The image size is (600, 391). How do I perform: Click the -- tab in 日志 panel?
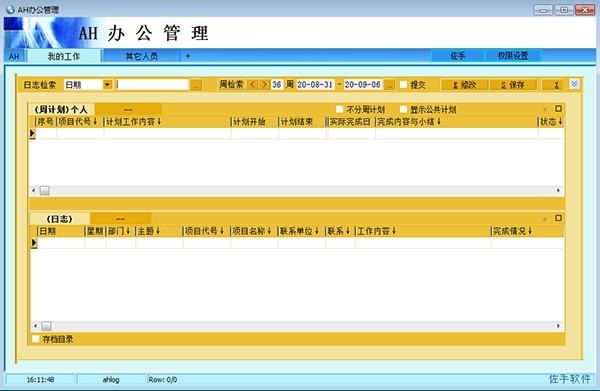121,219
